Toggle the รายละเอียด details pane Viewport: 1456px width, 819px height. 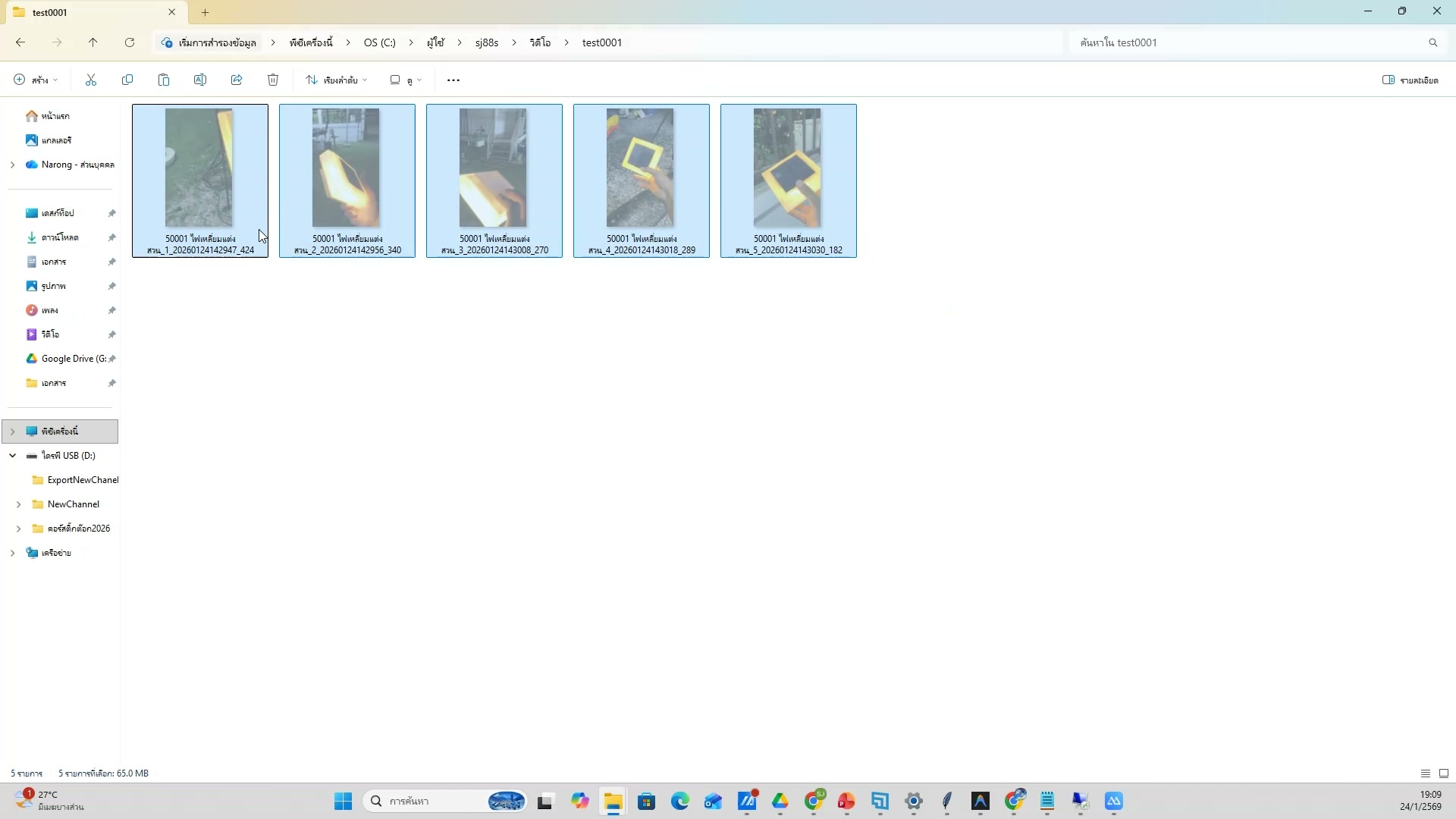1409,80
